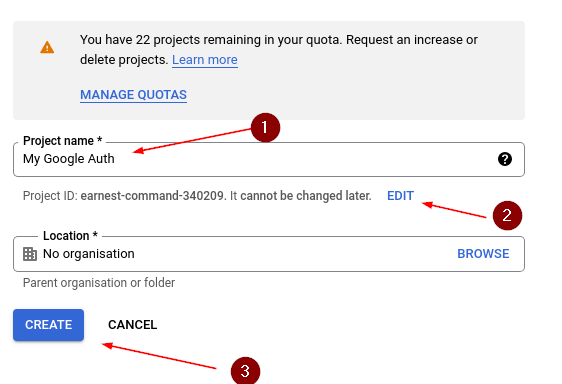
Task: Click the dark red circle numbered 2
Action: [507, 215]
